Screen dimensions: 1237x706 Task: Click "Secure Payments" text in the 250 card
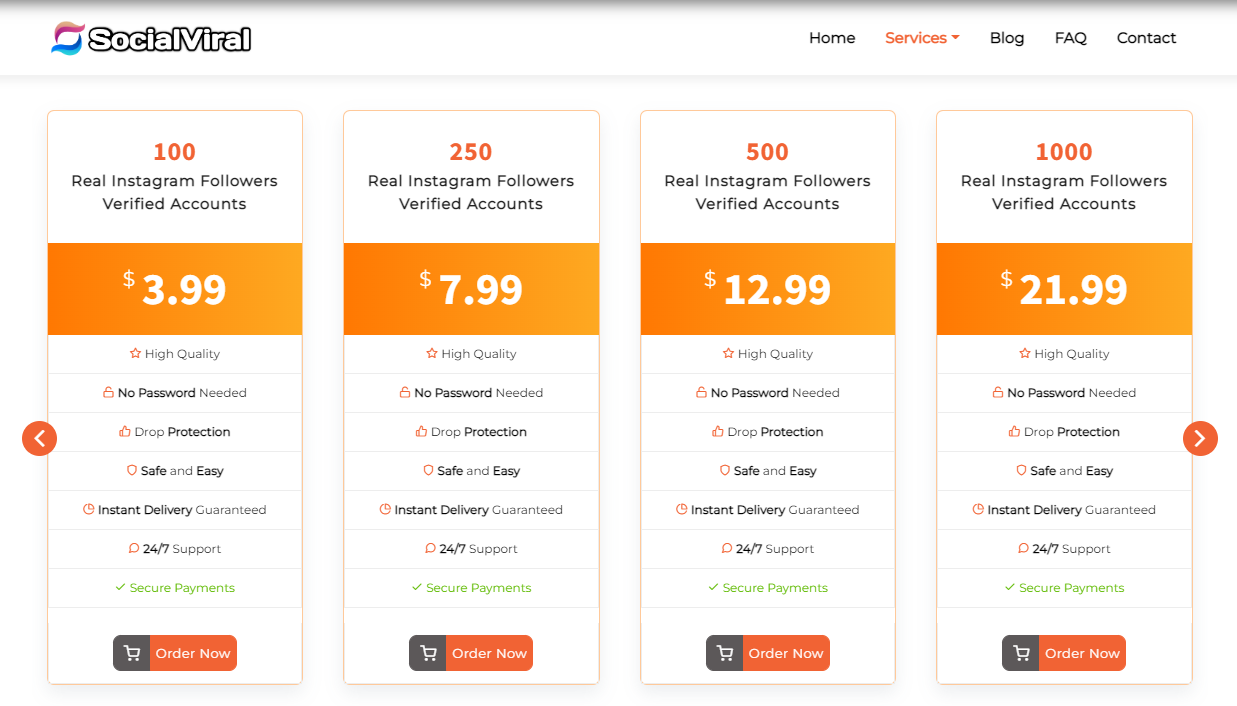[x=479, y=588]
